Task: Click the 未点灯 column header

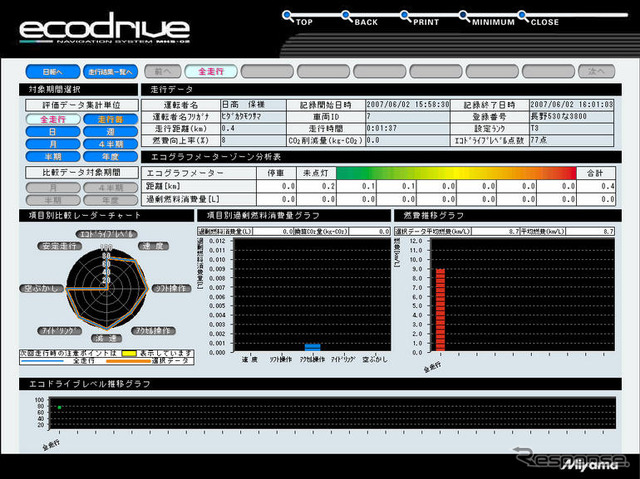Action: pyautogui.click(x=316, y=173)
